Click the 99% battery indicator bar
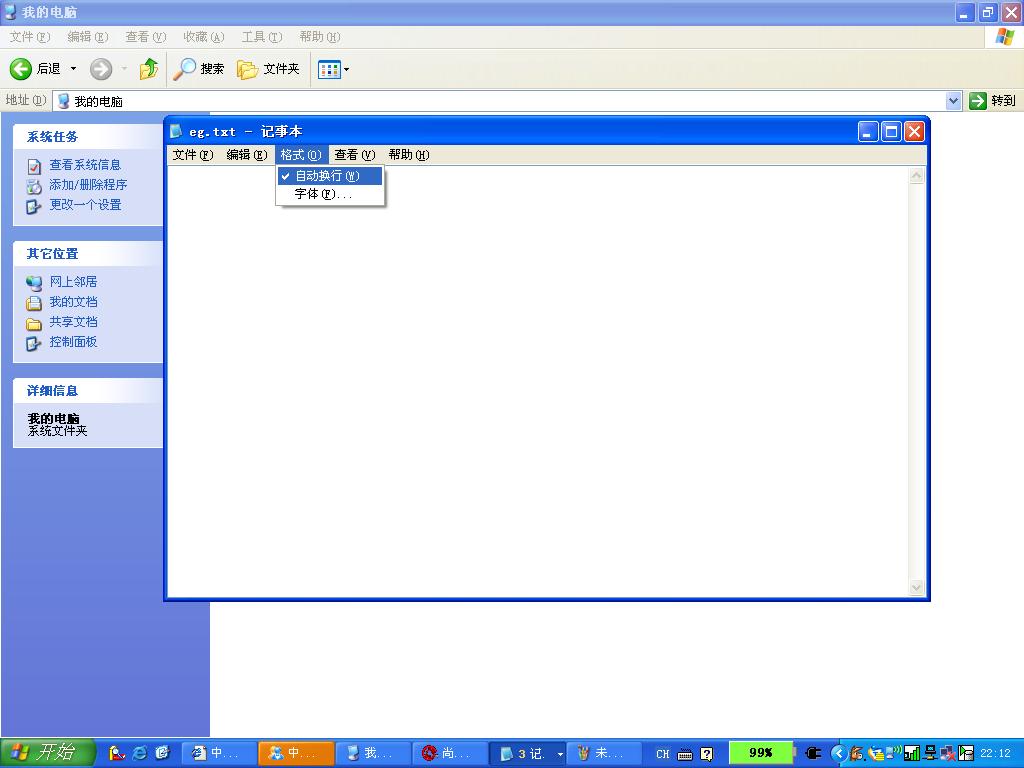This screenshot has width=1024, height=768. coord(760,753)
